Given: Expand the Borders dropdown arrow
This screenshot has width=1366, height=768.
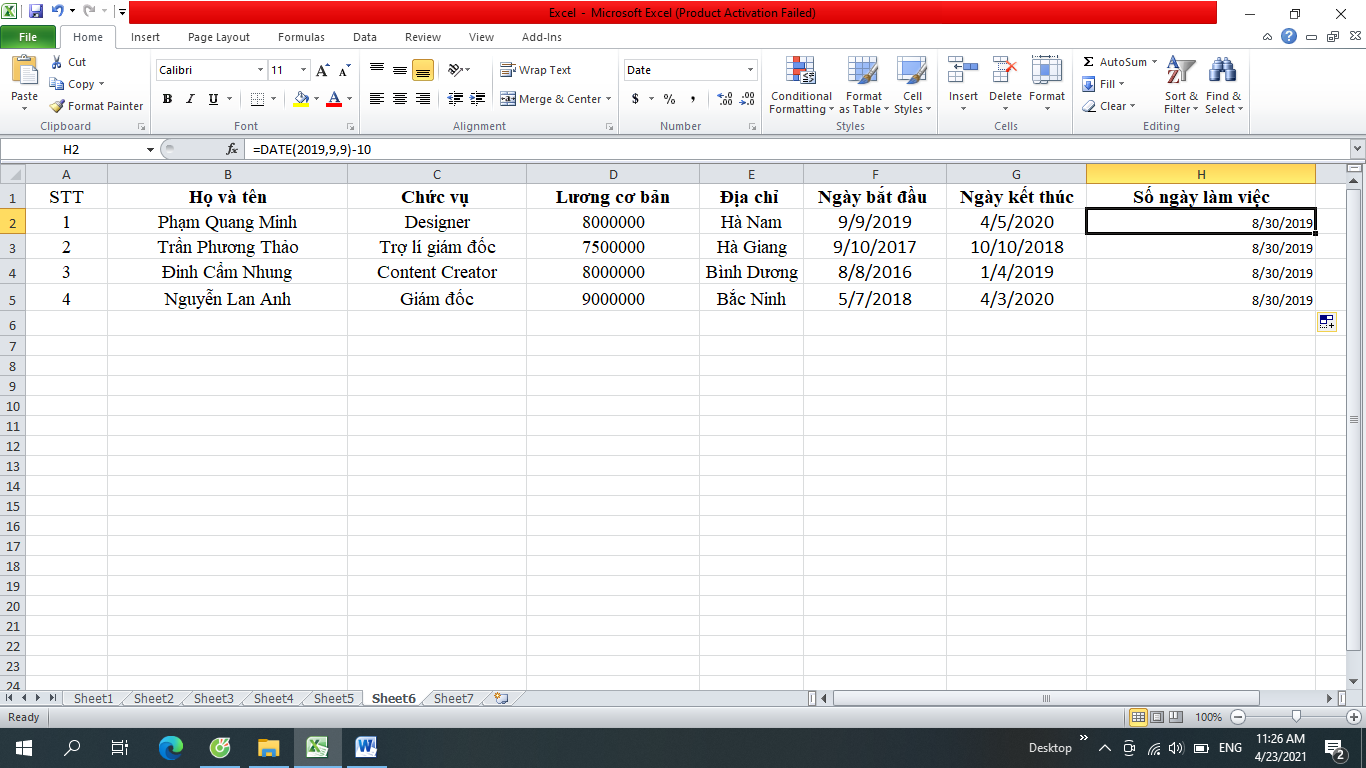Looking at the screenshot, I should click(x=275, y=99).
